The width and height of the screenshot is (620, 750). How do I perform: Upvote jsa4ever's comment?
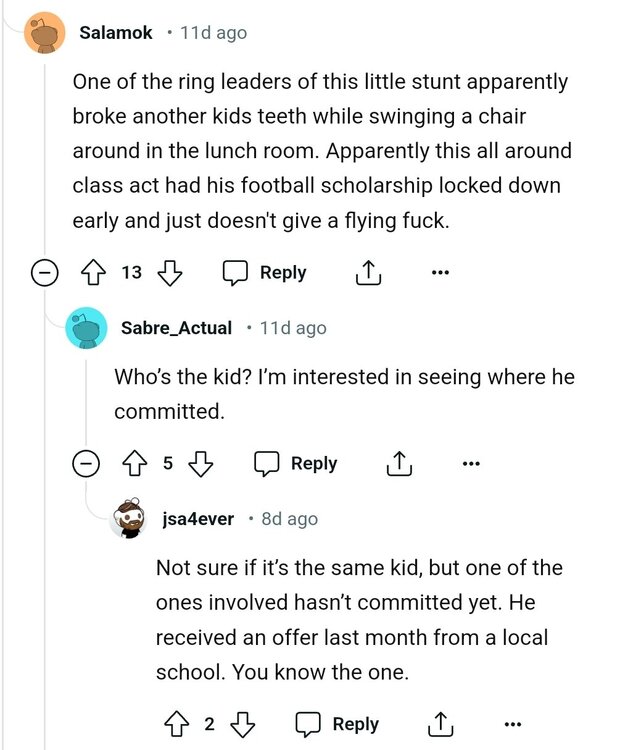175,724
